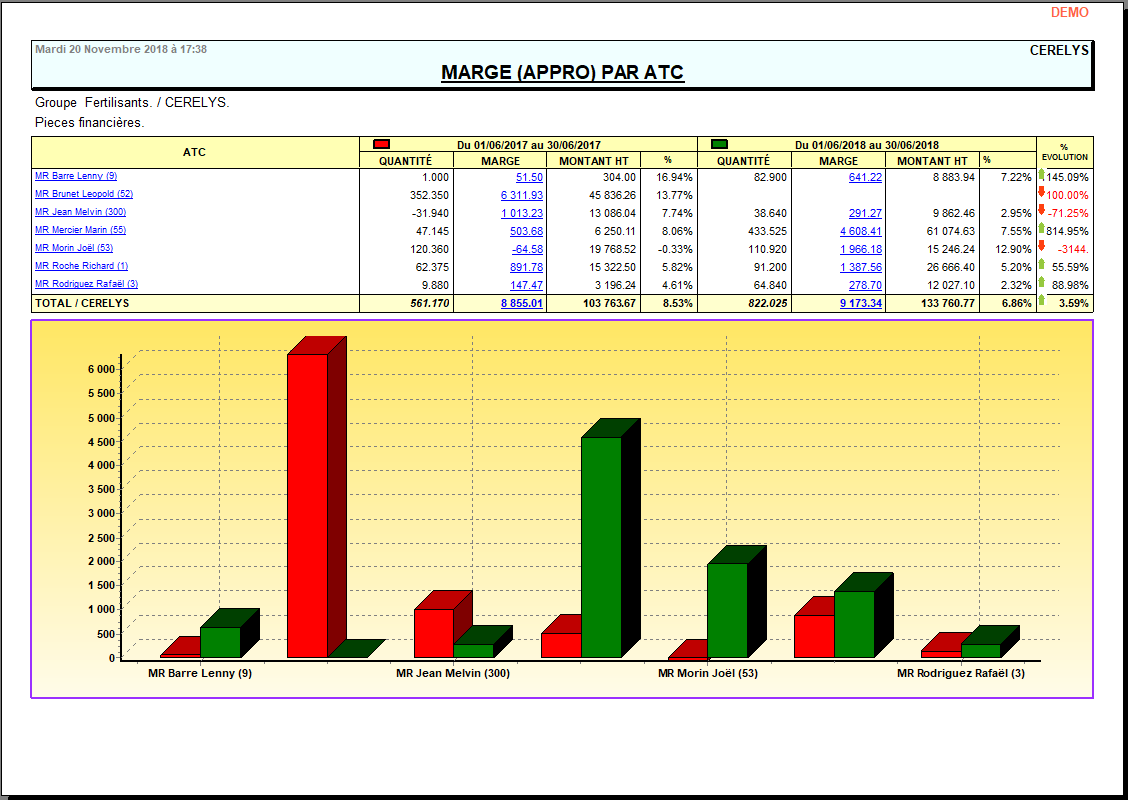Click the report title MARGE (APPRO) PAR ATC

point(562,73)
